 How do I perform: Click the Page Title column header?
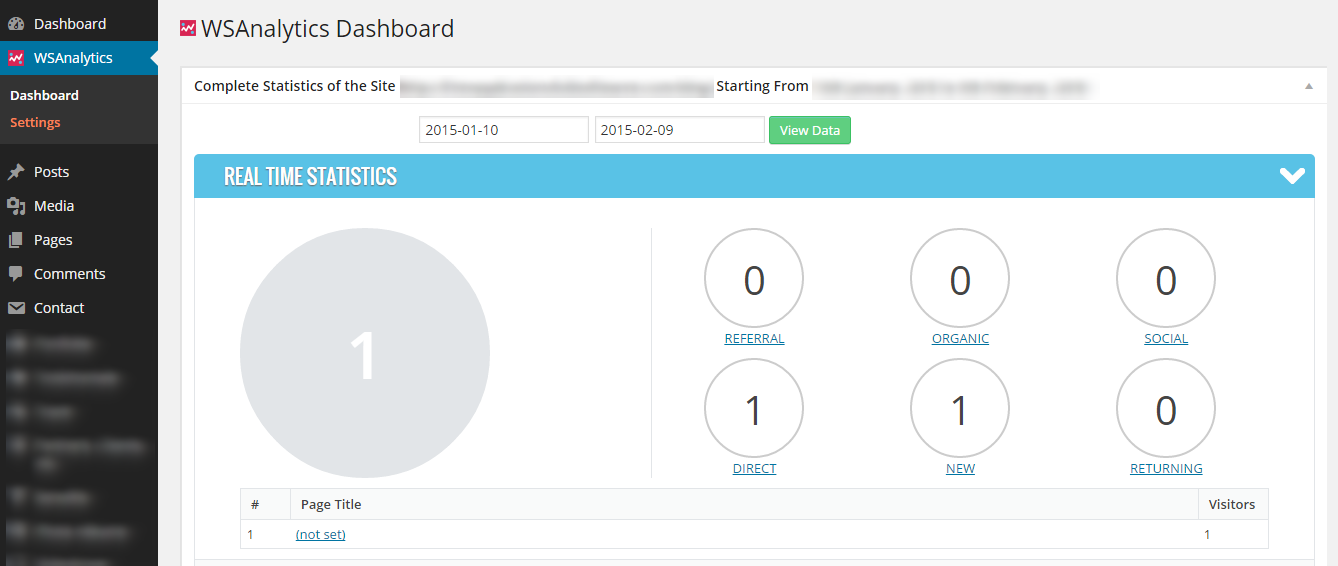pos(744,504)
